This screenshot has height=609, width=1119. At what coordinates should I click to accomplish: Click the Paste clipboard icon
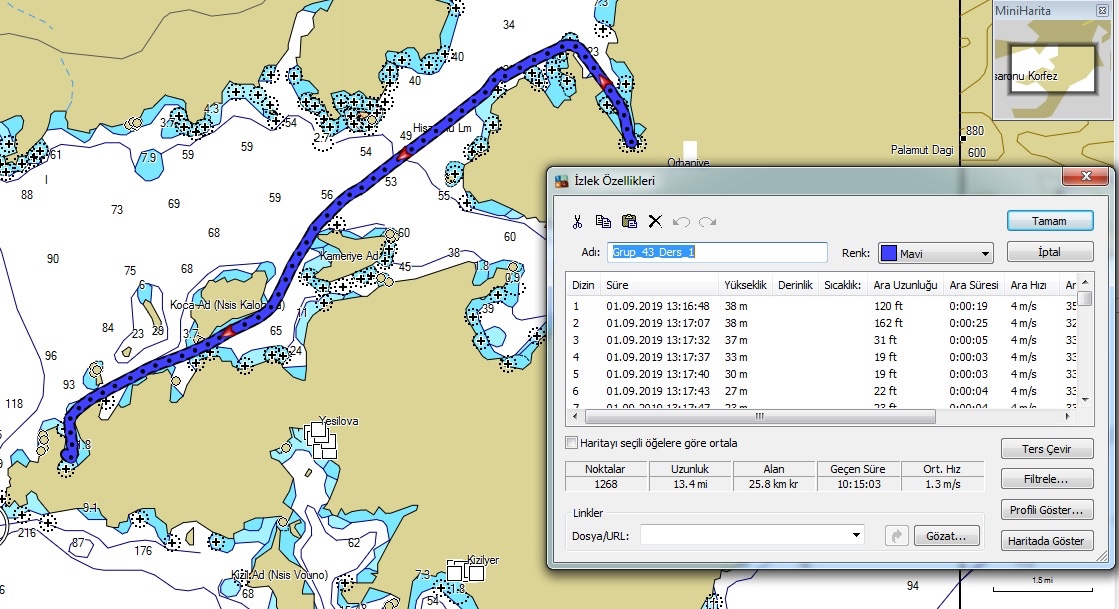629,221
